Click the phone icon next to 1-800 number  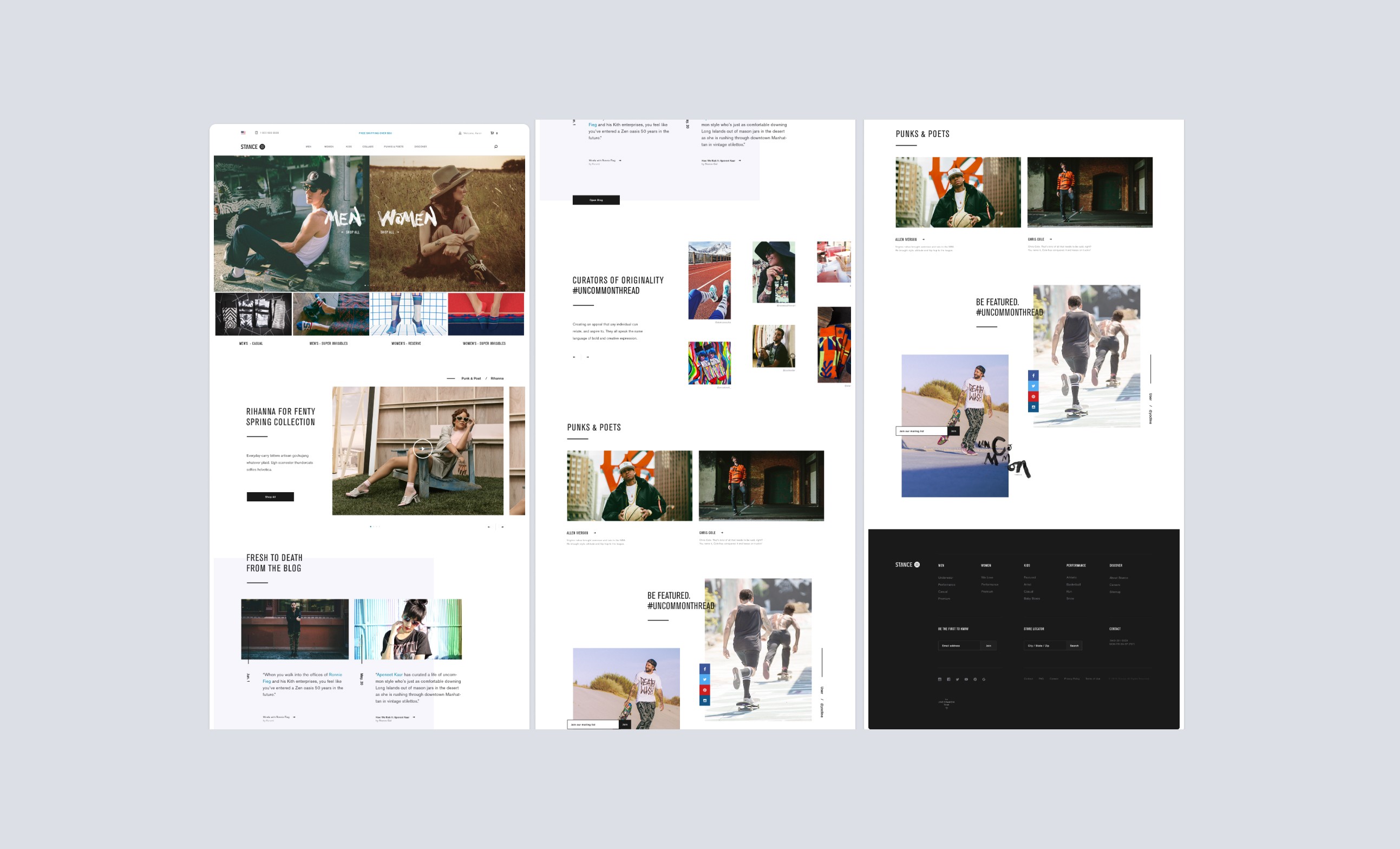(x=257, y=133)
